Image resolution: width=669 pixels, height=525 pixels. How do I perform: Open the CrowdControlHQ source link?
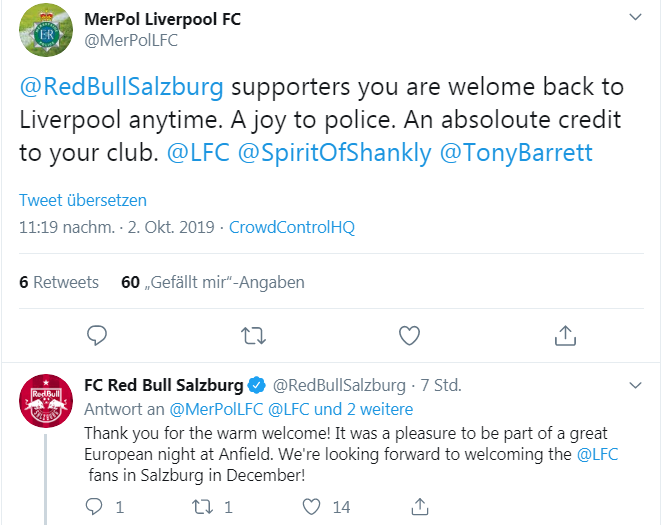tap(292, 227)
